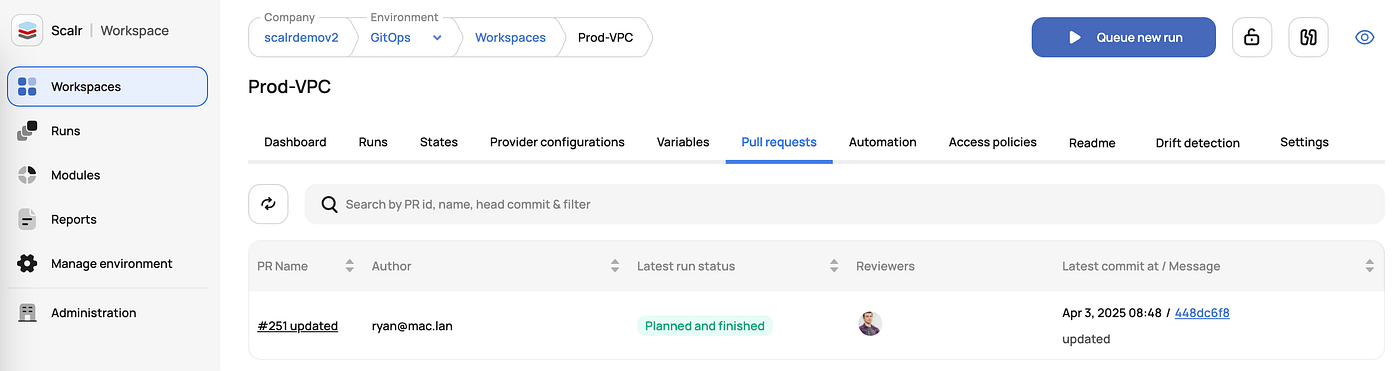Click the Prod-VPC page heading
Viewport: 1400px width, 371px height.
point(289,87)
